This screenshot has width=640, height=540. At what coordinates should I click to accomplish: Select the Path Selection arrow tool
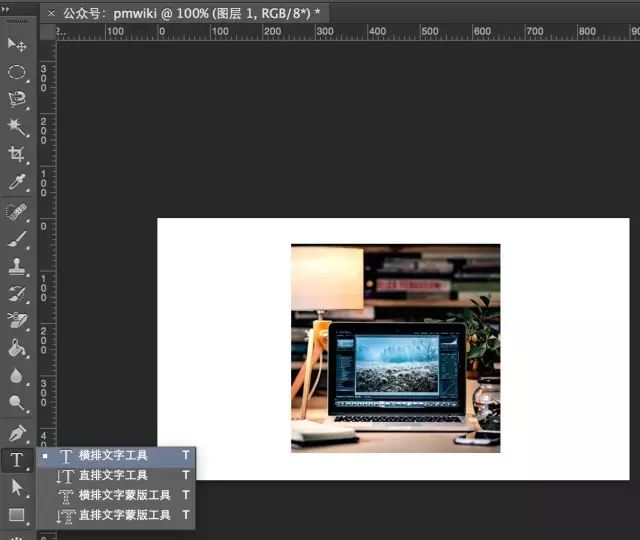point(17,487)
